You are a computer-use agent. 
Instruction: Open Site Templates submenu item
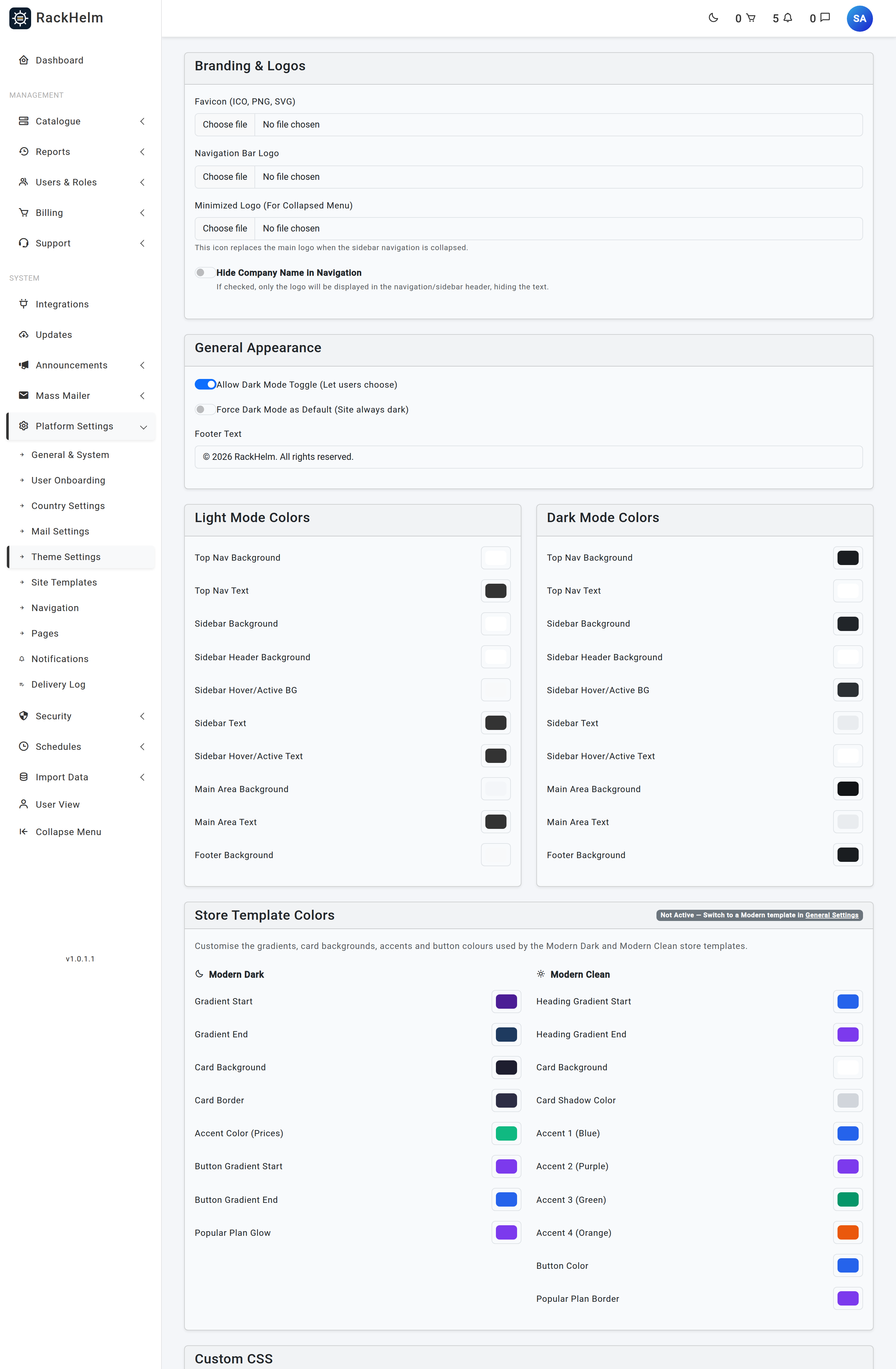tap(81, 583)
